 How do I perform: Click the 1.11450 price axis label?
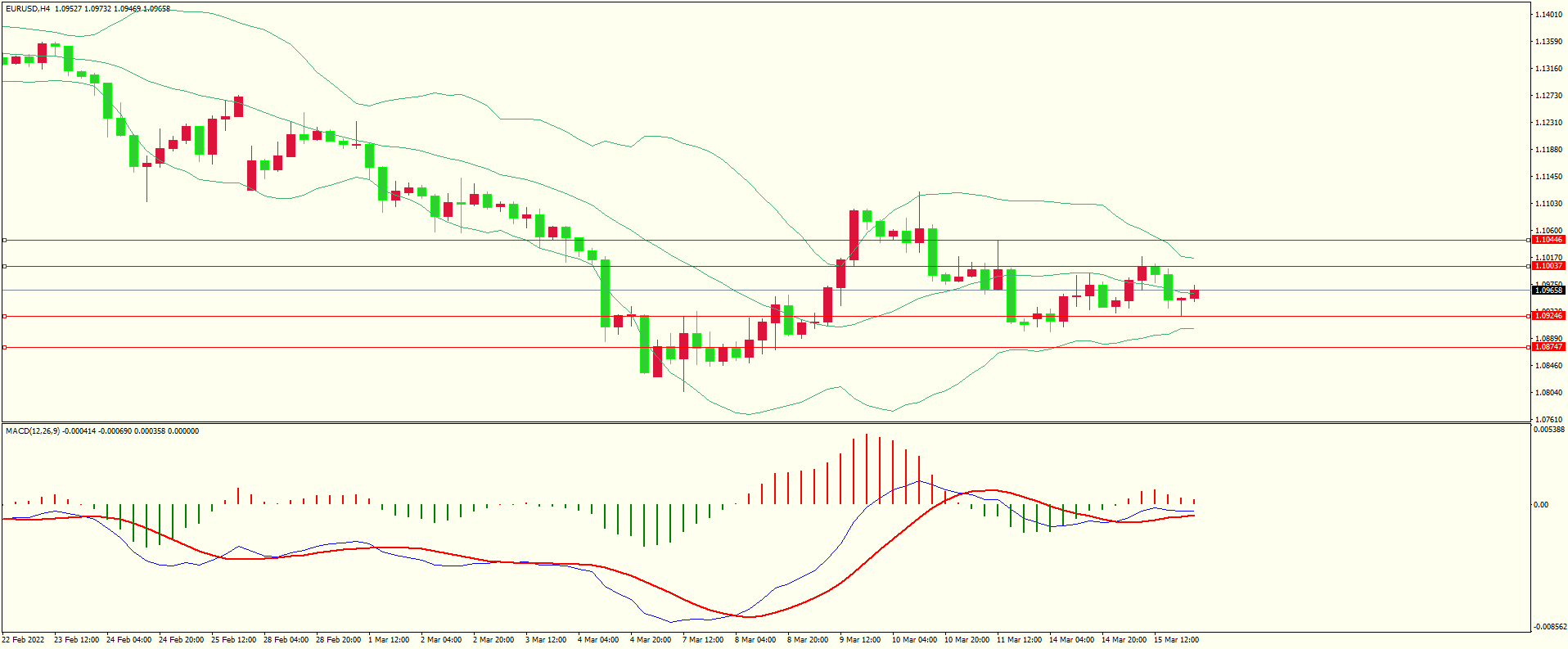pyautogui.click(x=1548, y=177)
